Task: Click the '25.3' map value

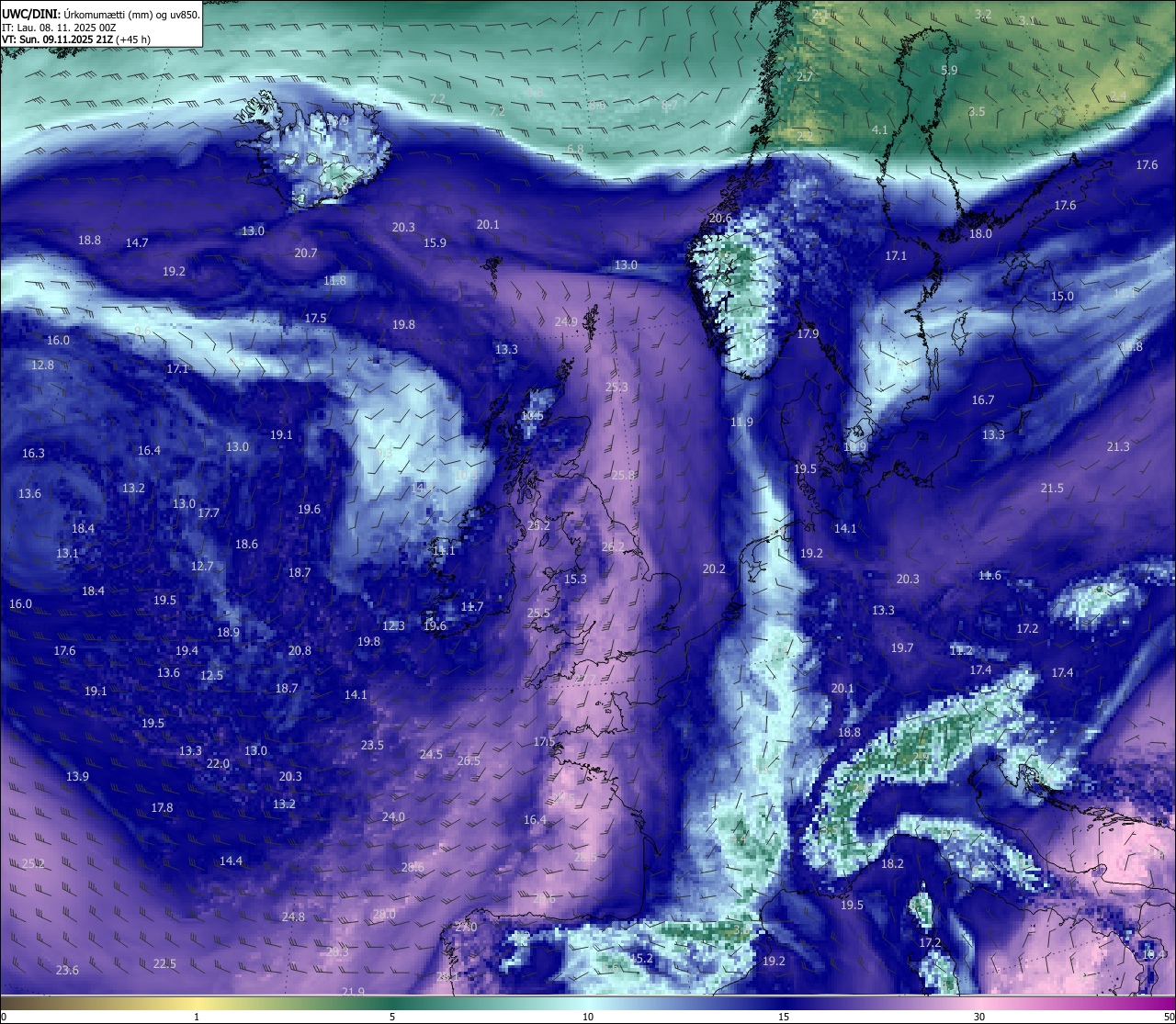Action: 616,387
